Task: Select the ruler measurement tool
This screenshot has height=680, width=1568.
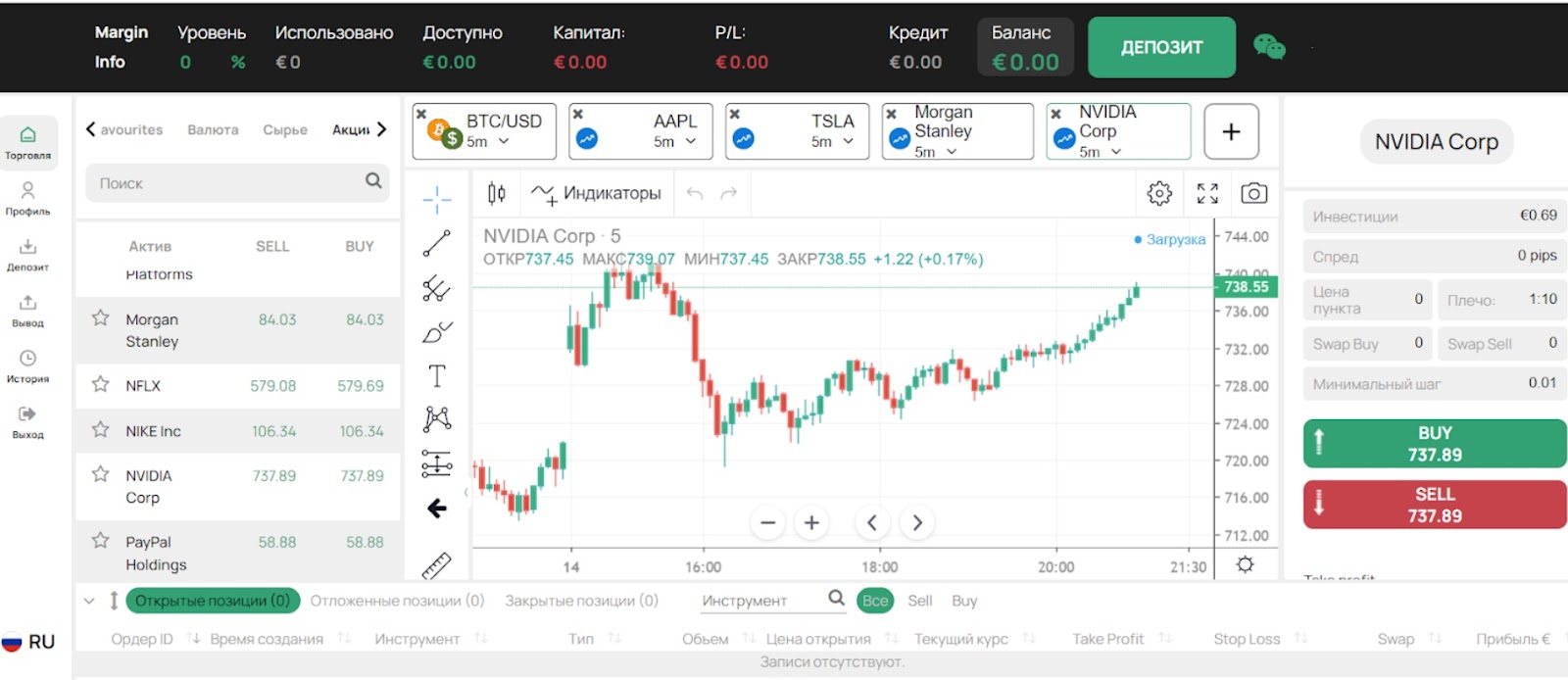Action: pyautogui.click(x=437, y=565)
